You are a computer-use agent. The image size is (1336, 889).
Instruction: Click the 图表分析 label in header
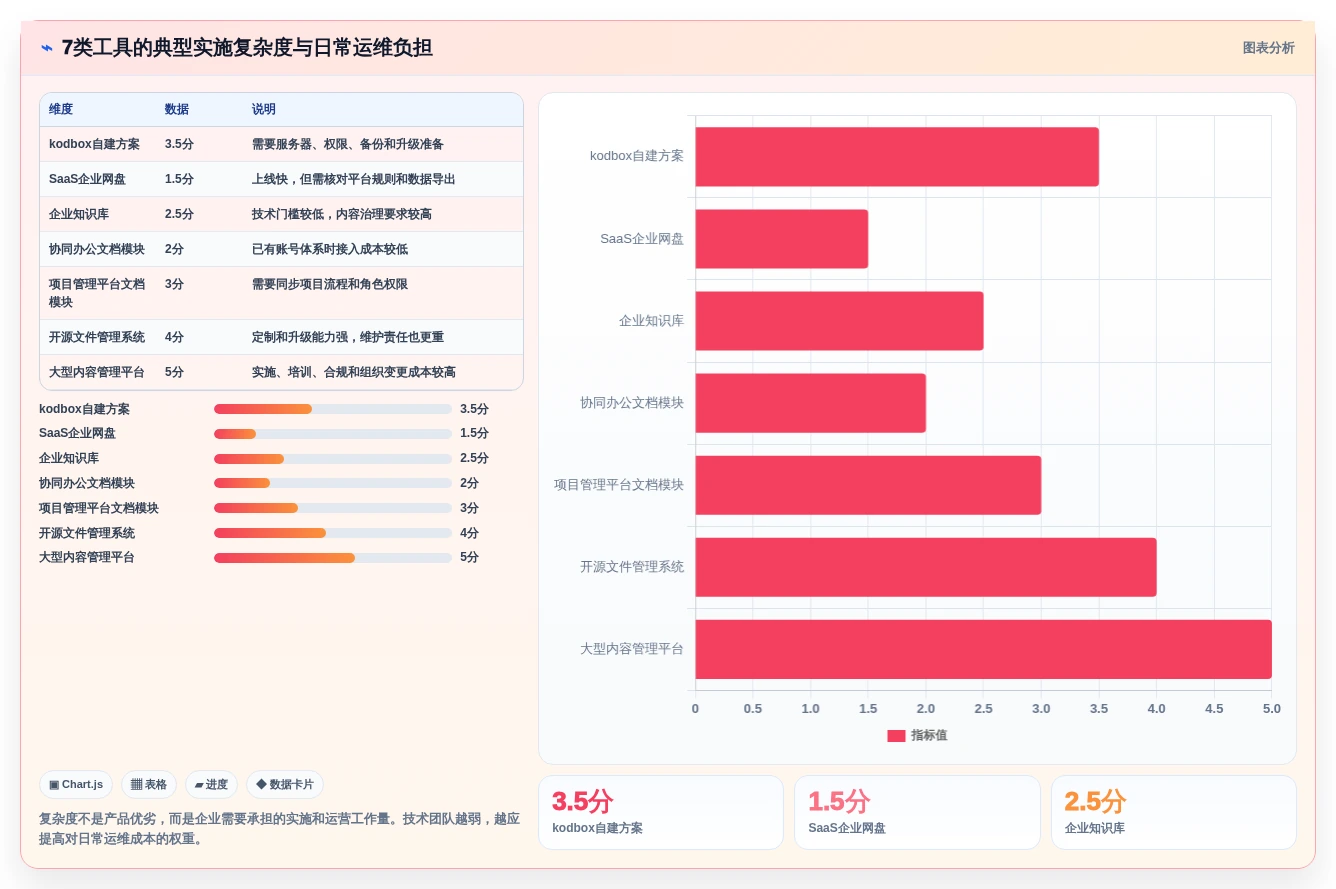pos(1268,48)
